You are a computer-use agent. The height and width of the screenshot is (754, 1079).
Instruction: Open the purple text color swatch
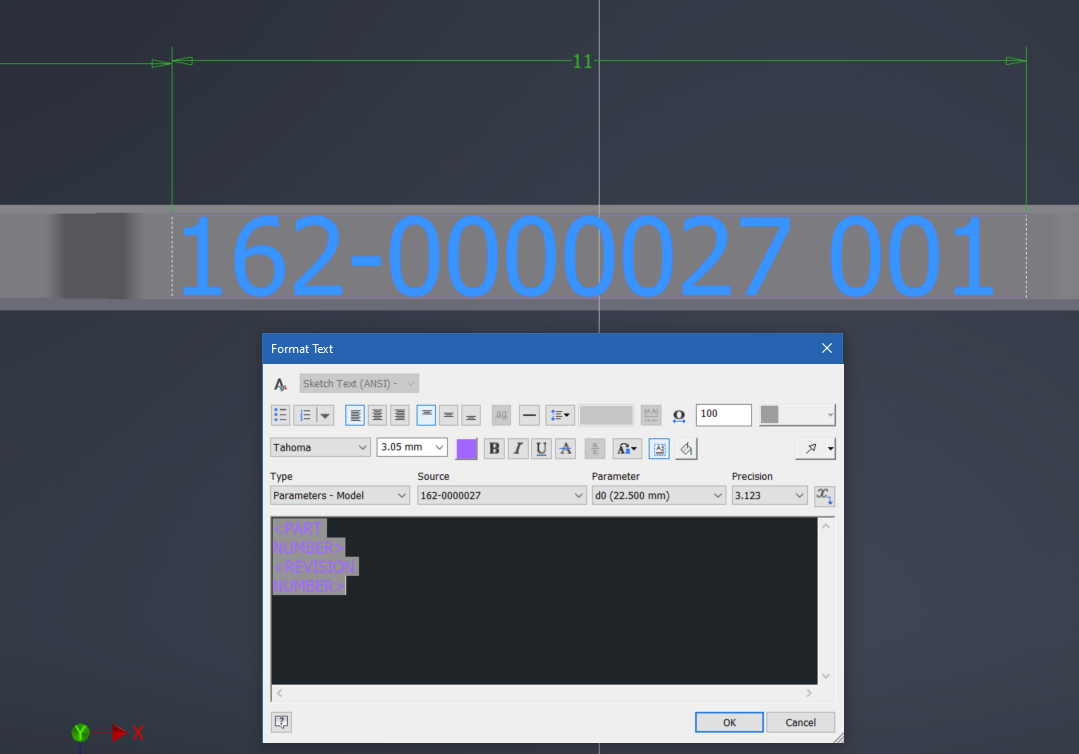click(x=466, y=448)
